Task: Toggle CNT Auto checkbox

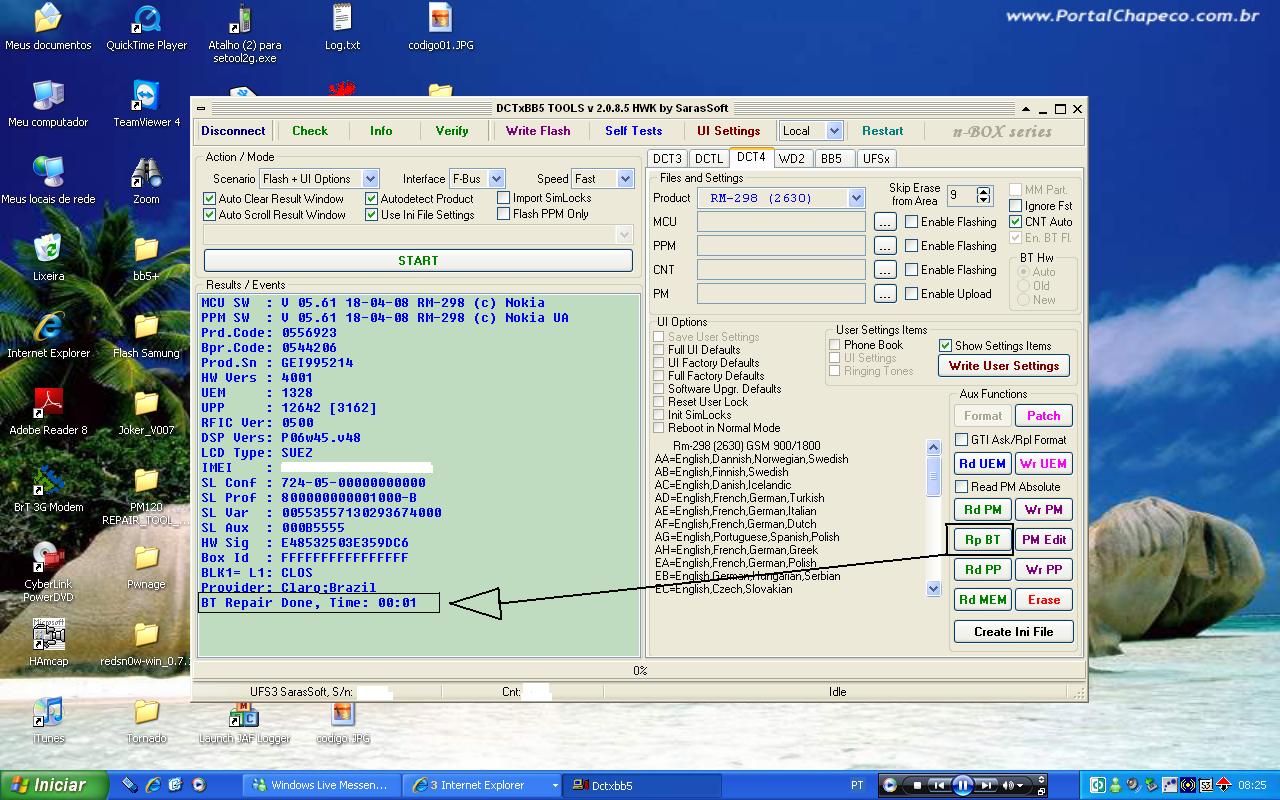Action: (1015, 222)
